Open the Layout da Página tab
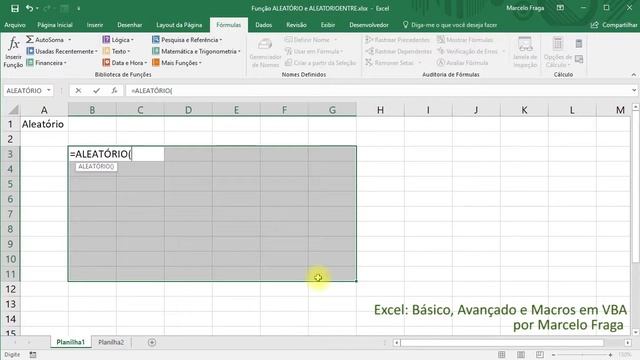640x360 pixels. click(x=179, y=25)
